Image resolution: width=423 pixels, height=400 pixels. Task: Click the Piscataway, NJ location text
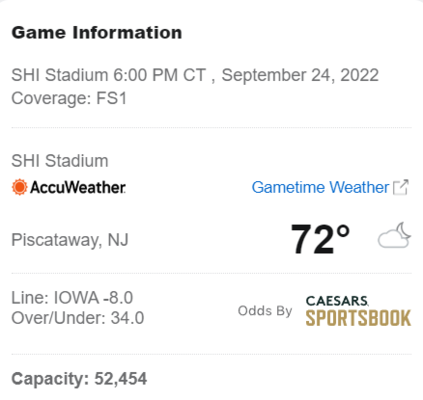tap(70, 240)
